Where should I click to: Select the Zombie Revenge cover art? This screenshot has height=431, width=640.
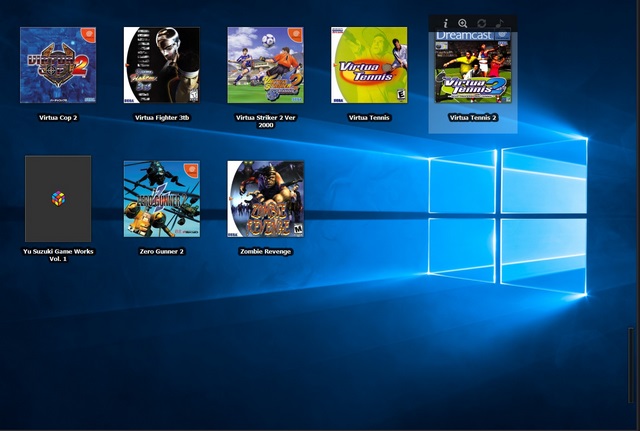pos(265,199)
